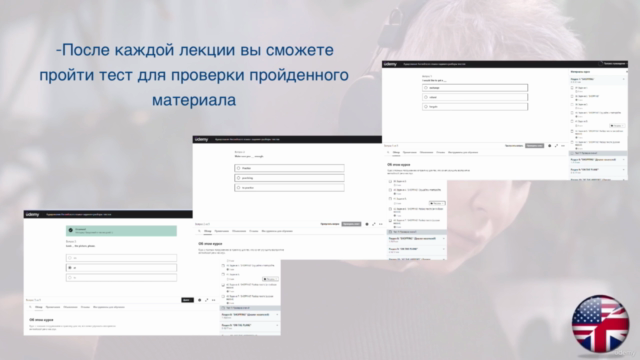Click search magnifier in bottom-left screenshot tabs
Image resolution: width=640 pixels, height=360 pixels.
[31, 307]
